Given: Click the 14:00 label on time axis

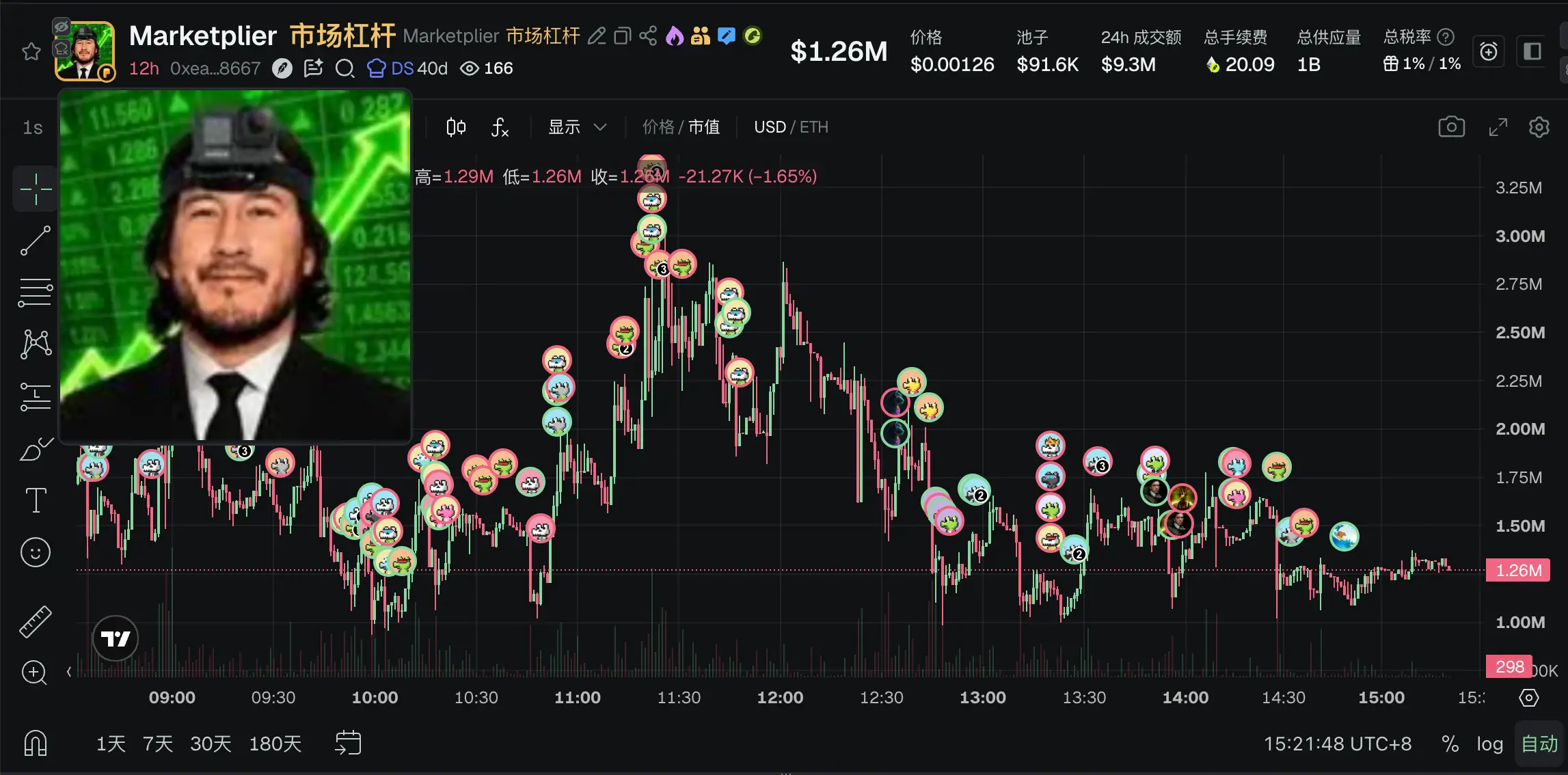Looking at the screenshot, I should (x=1185, y=698).
